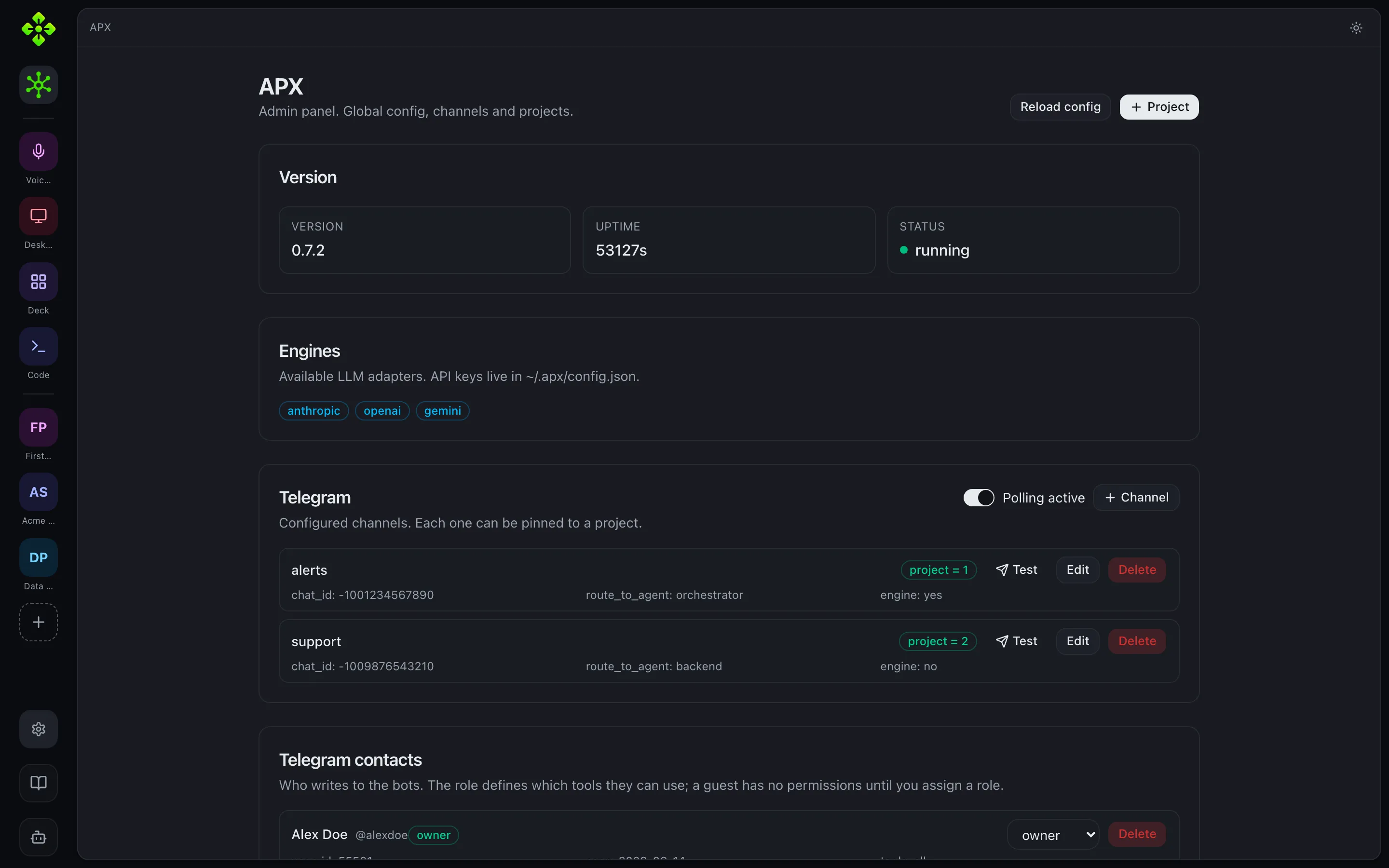Delete the alerts channel
Screen dimensions: 1389x868
pyautogui.click(x=1137, y=570)
